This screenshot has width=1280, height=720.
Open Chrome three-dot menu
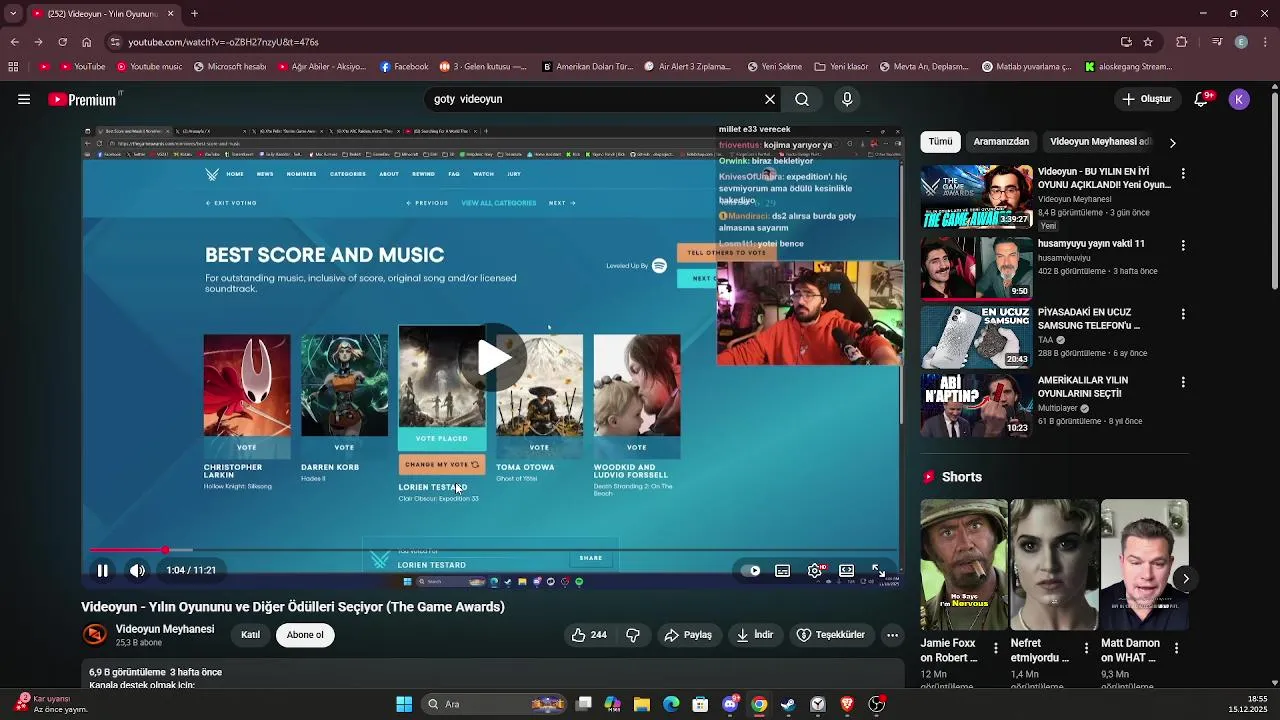(x=1265, y=42)
